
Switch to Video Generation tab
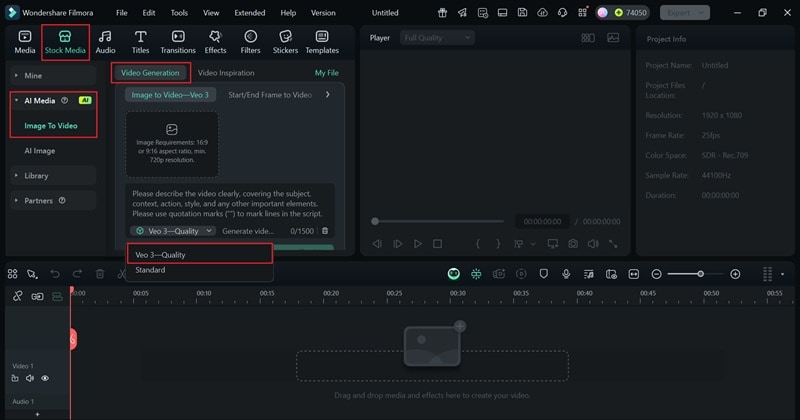point(150,72)
